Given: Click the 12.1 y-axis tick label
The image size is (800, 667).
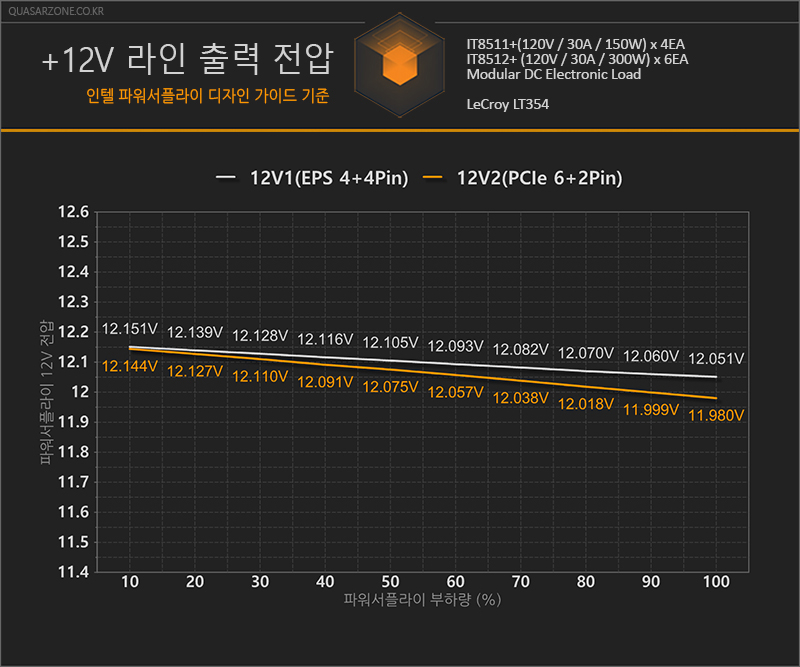Looking at the screenshot, I should pos(73,362).
